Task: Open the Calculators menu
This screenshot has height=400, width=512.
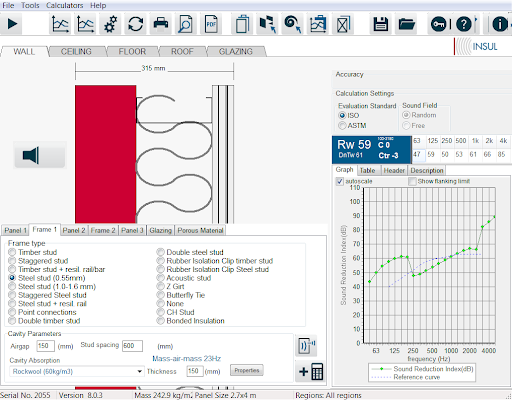Action: tap(65, 5)
